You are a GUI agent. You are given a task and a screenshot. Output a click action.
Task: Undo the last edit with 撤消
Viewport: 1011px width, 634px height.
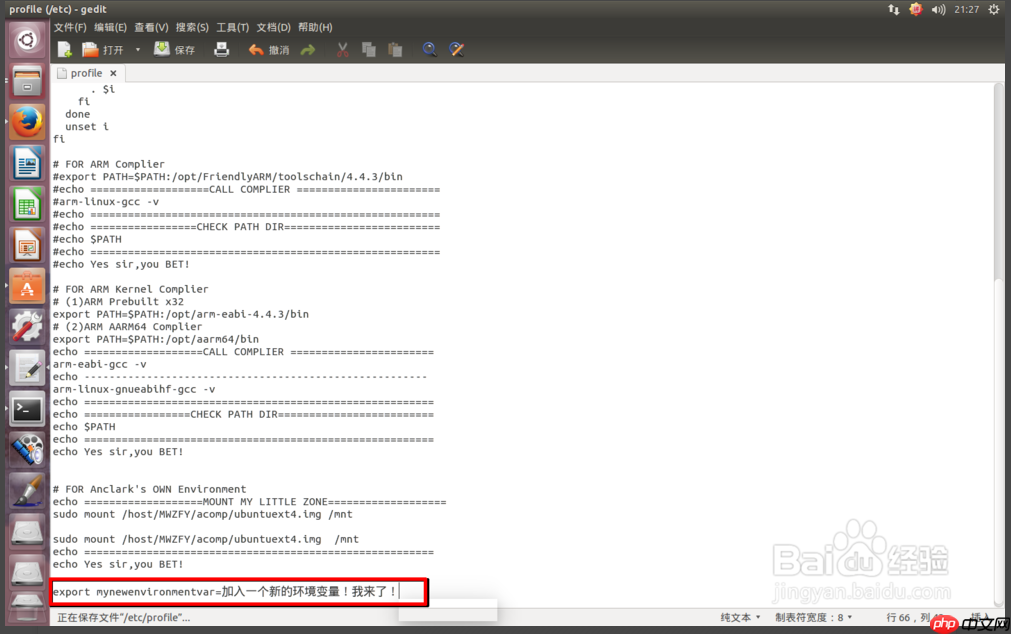(x=269, y=50)
